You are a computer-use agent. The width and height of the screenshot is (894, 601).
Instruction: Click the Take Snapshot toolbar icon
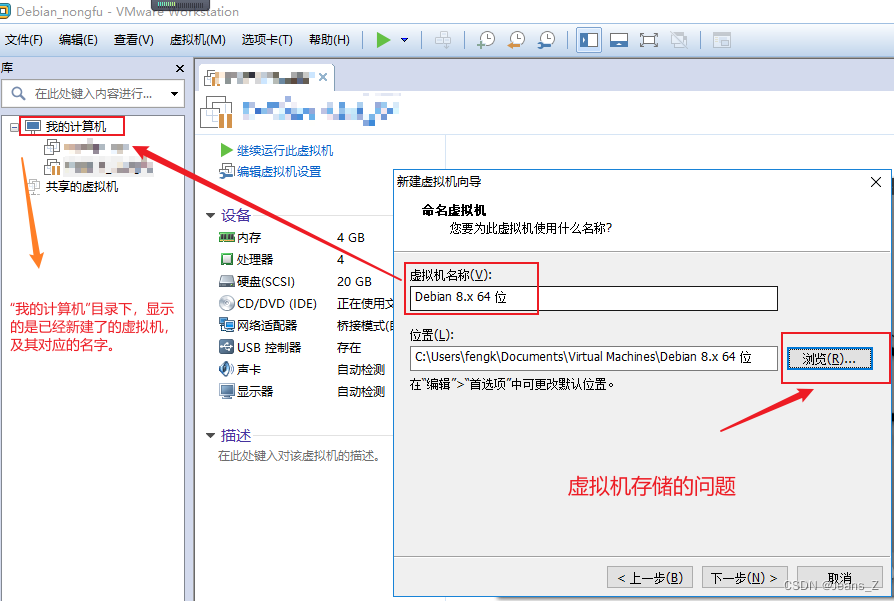tap(487, 39)
